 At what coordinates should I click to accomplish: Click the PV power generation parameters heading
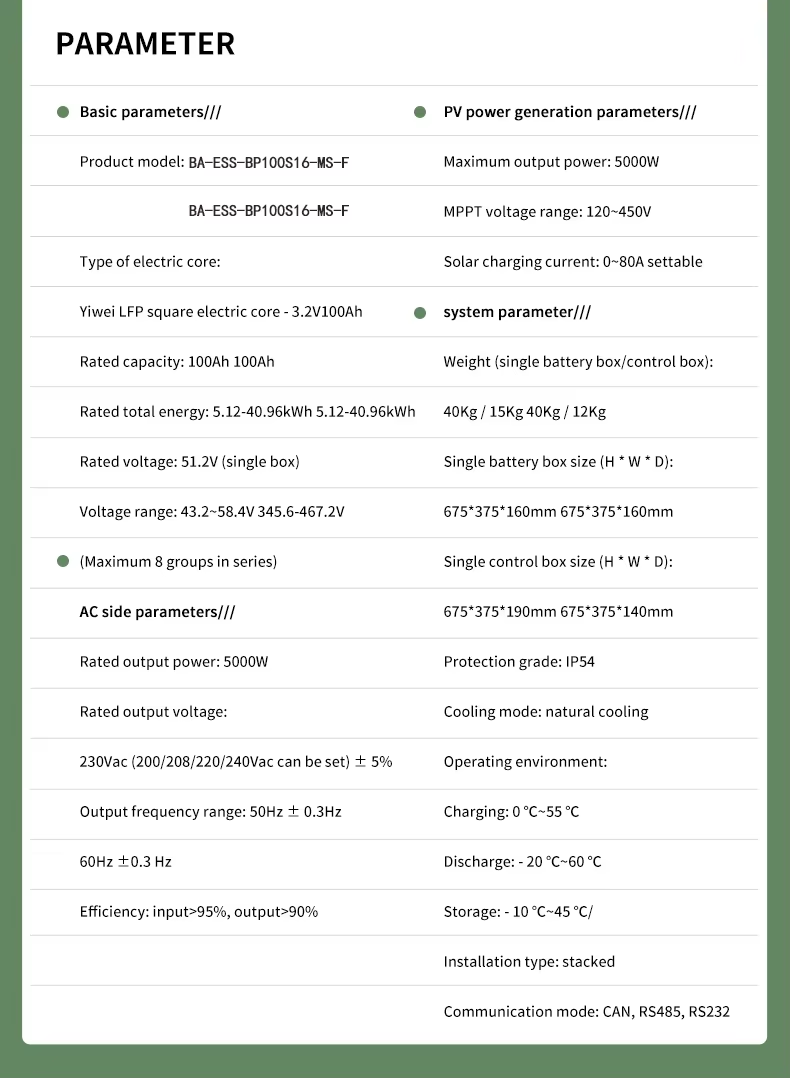(570, 112)
